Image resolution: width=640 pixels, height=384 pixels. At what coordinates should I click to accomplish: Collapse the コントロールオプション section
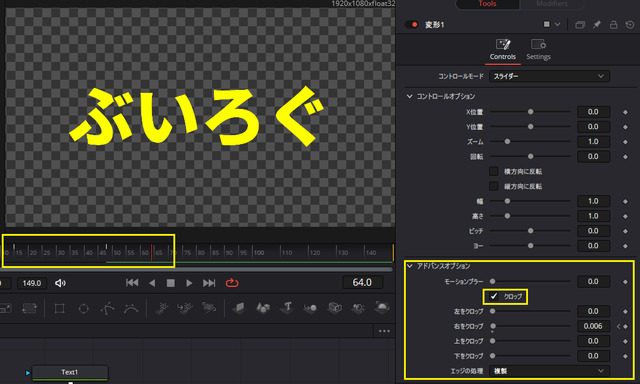click(x=409, y=96)
